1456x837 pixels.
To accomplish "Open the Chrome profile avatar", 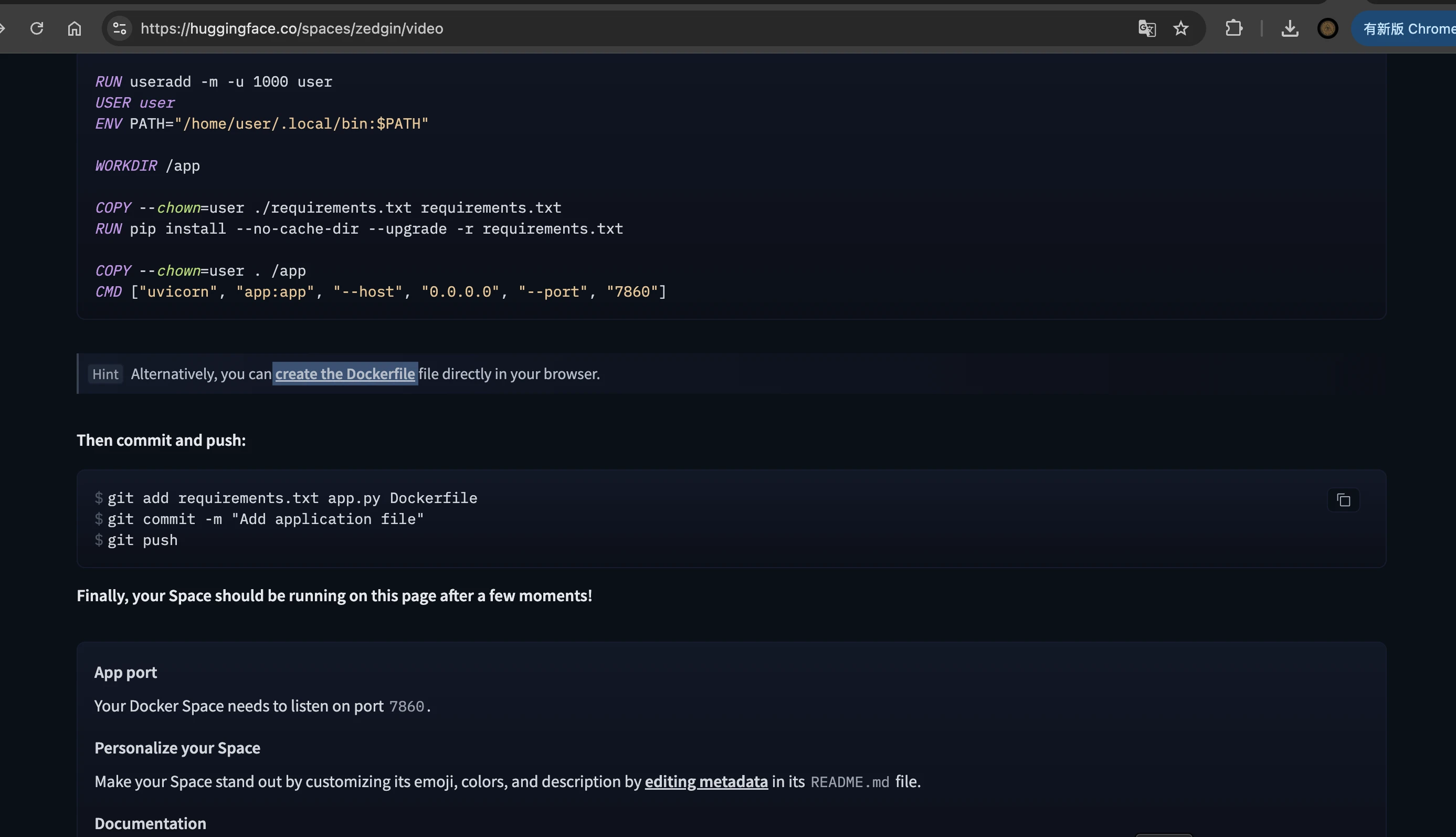I will [x=1327, y=28].
